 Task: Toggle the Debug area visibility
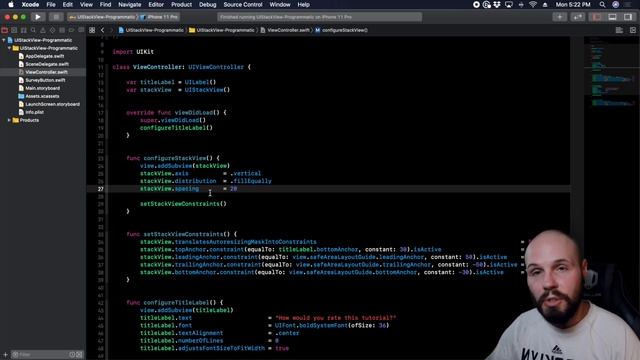(612, 17)
